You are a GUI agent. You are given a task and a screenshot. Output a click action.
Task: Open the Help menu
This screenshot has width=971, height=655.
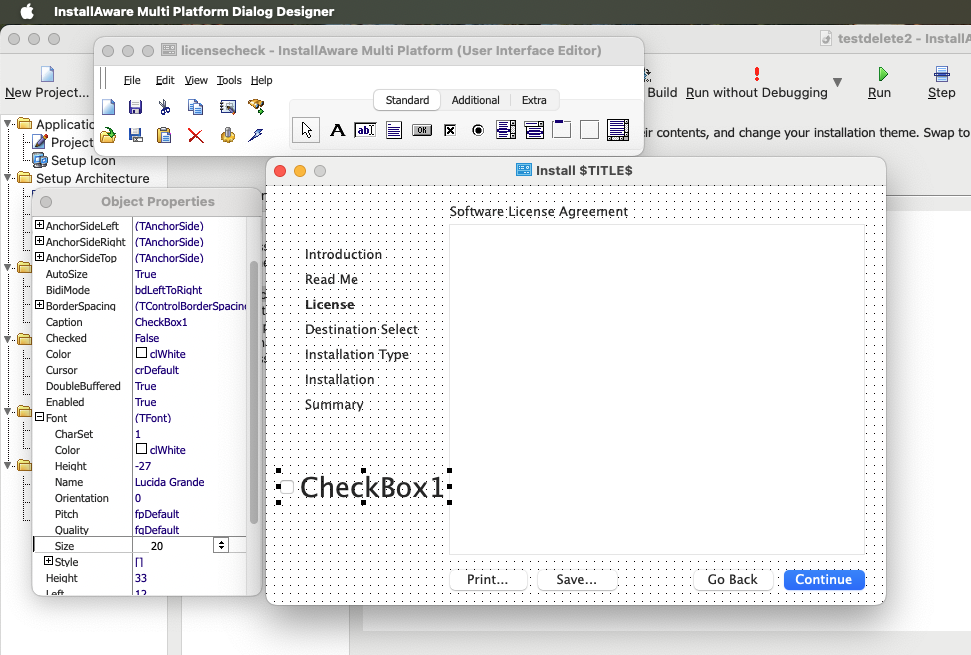click(x=261, y=80)
